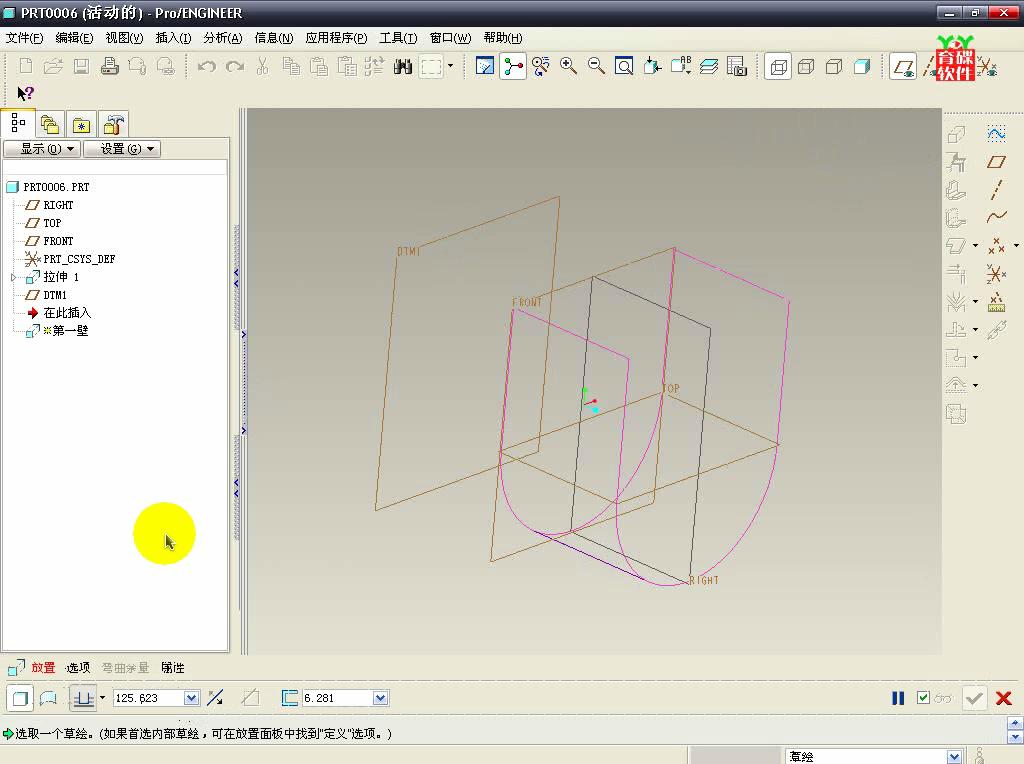The width and height of the screenshot is (1024, 764).
Task: Open the 放置 dashboard panel
Action: coord(43,667)
